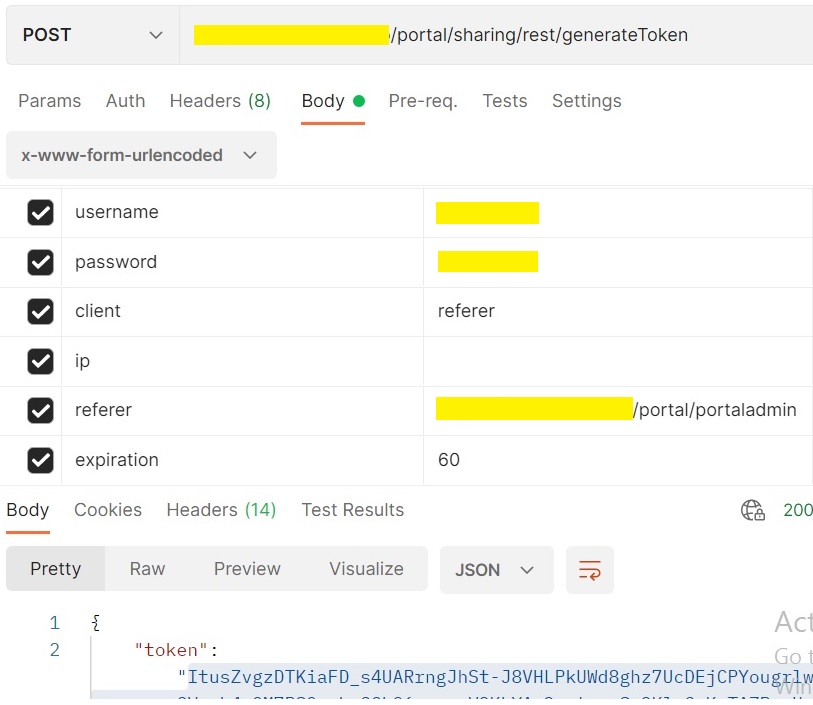Open the POST request method dropdown
The height and width of the screenshot is (705, 813).
click(x=92, y=33)
